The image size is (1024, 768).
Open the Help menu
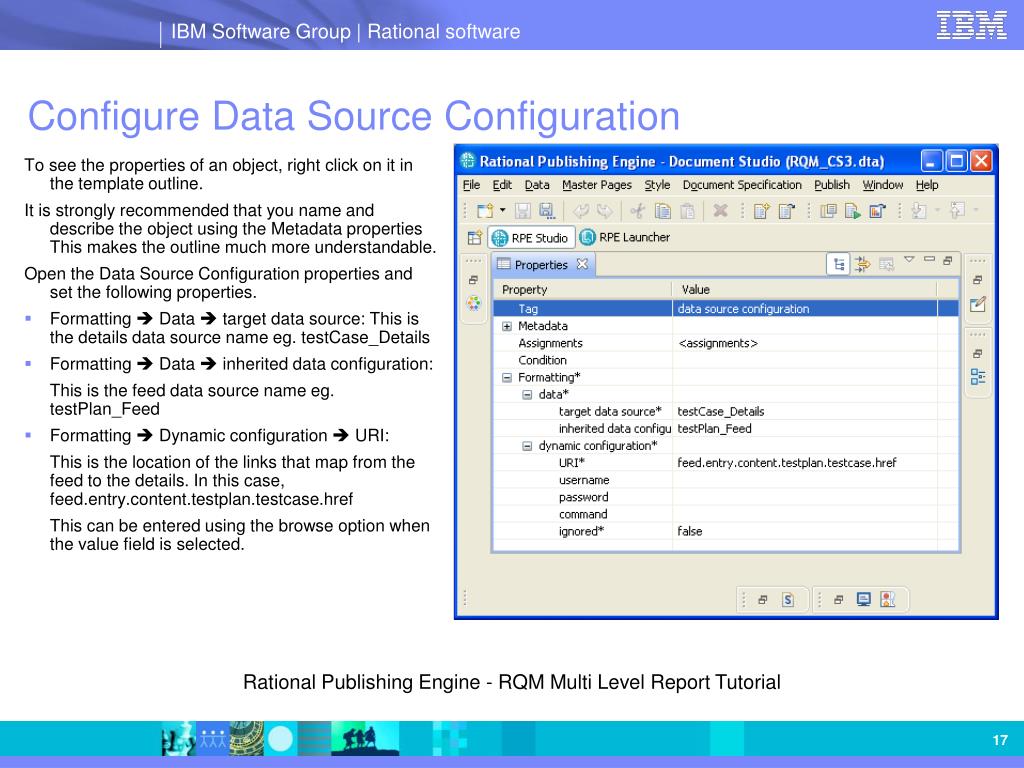pyautogui.click(x=927, y=185)
